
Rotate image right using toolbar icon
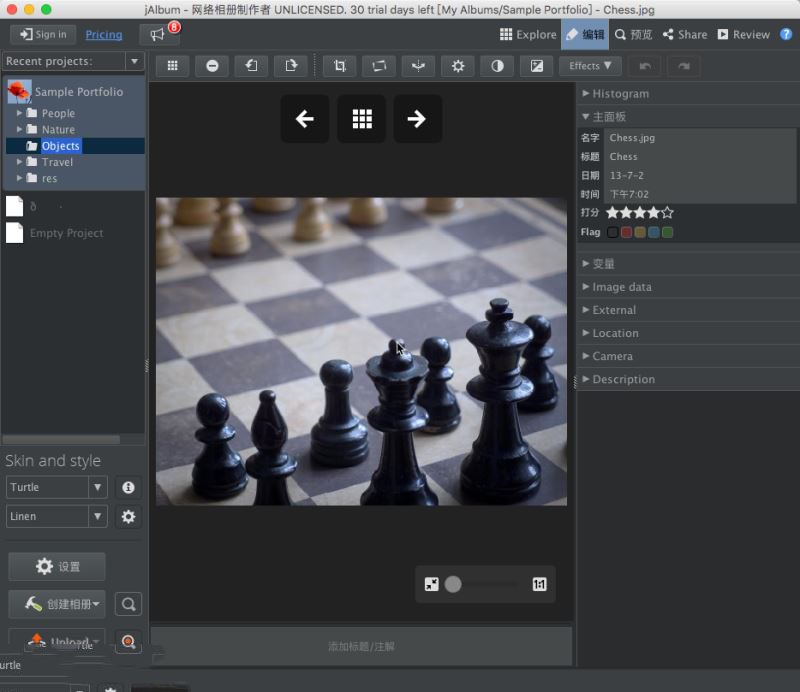[291, 66]
